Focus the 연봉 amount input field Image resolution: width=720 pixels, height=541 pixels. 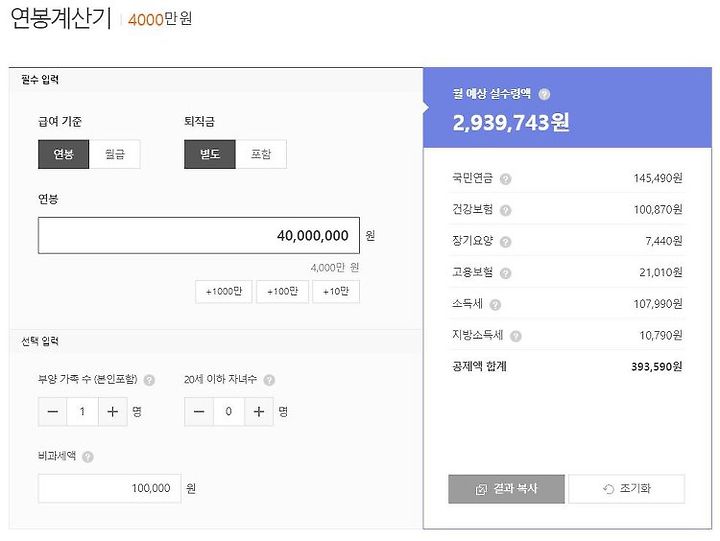point(199,236)
